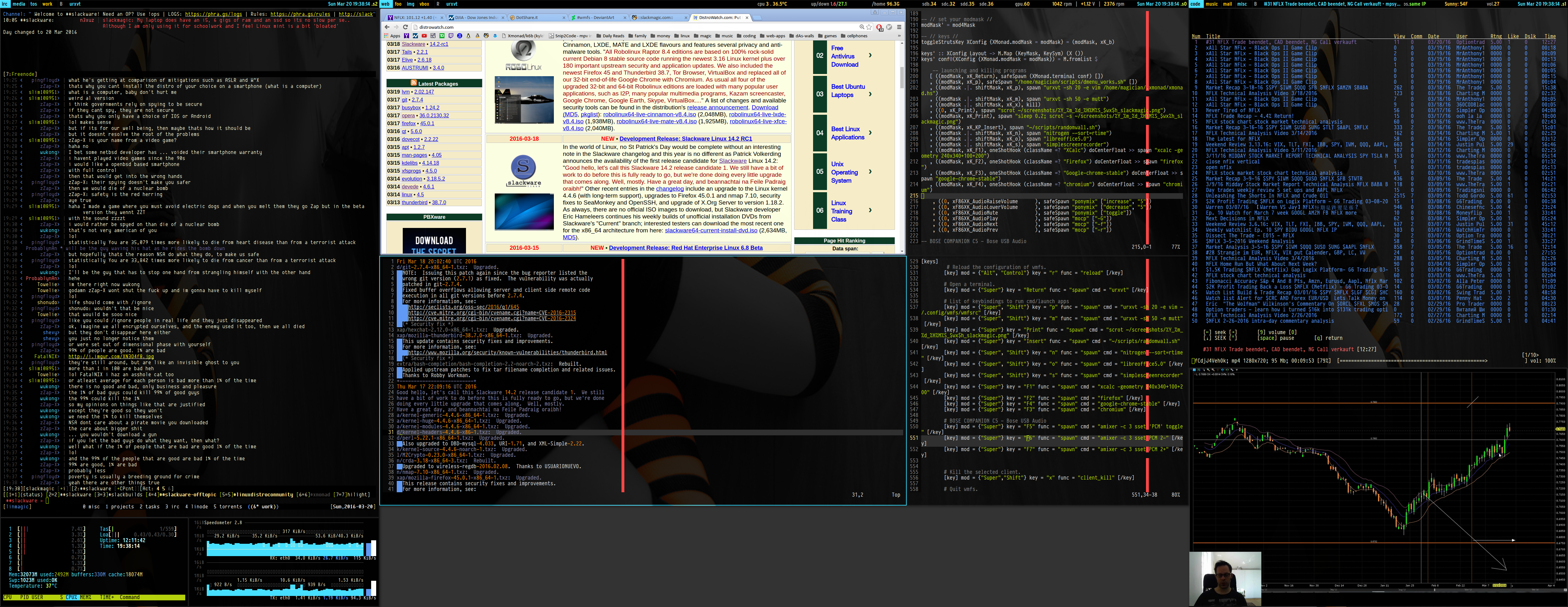Screen dimensions: 1568x607
Task: Click the browser user profile icon
Action: click(875, 13)
